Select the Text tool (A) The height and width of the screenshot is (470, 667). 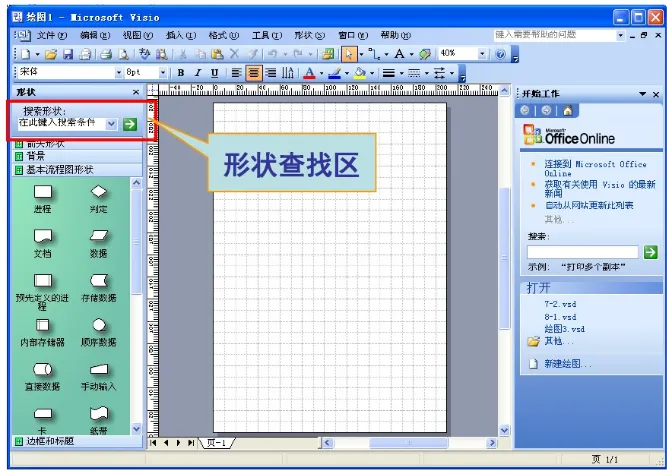pyautogui.click(x=399, y=54)
